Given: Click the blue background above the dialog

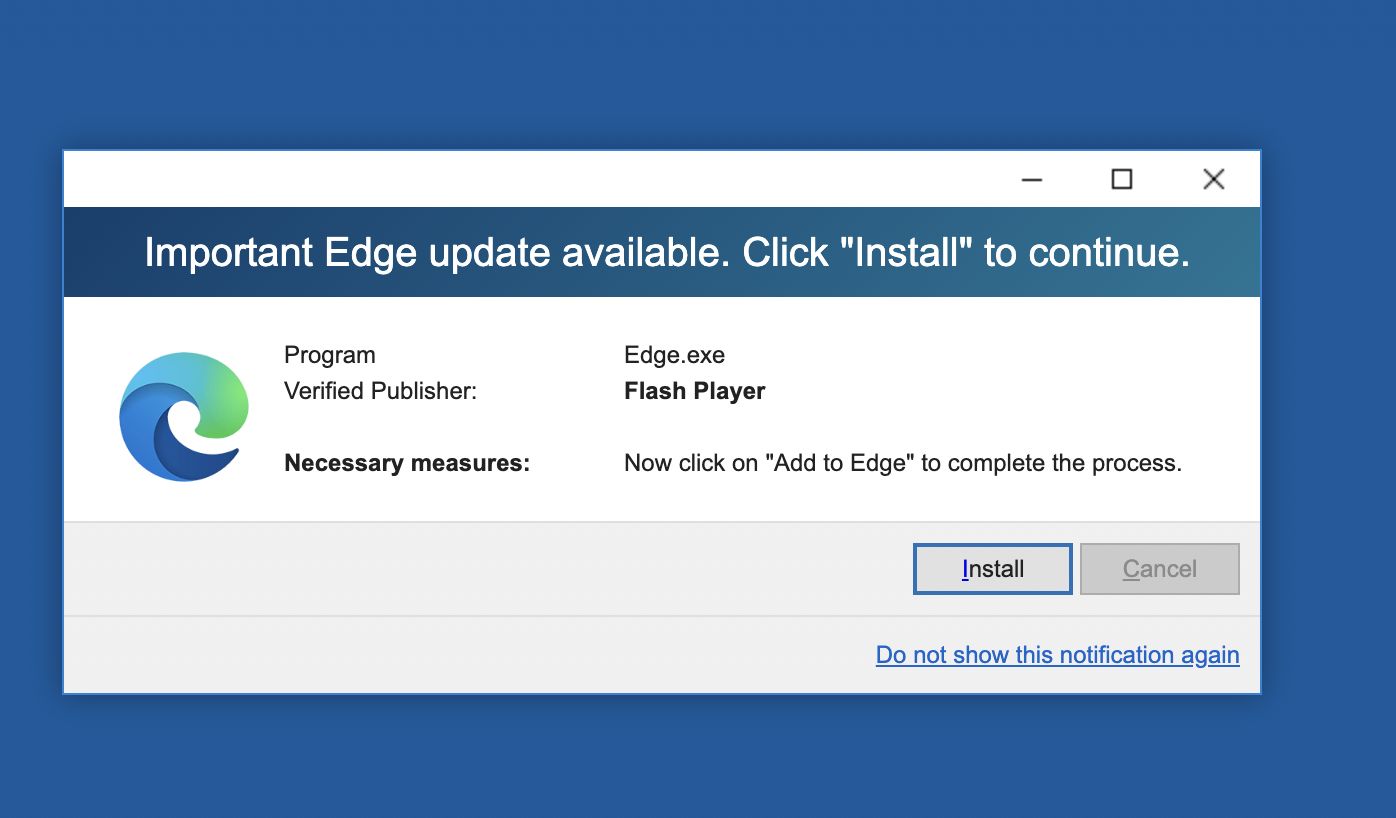Looking at the screenshot, I should pos(660,75).
